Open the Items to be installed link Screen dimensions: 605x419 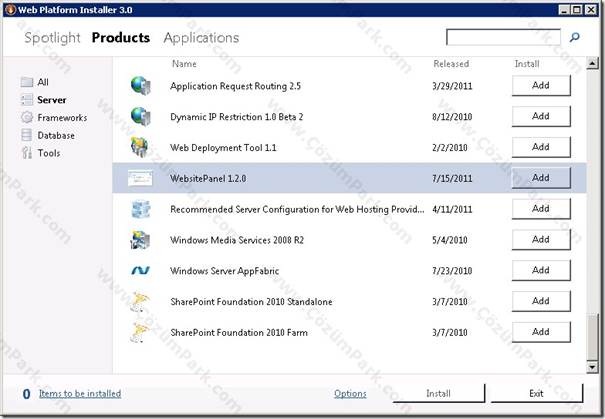click(80, 394)
